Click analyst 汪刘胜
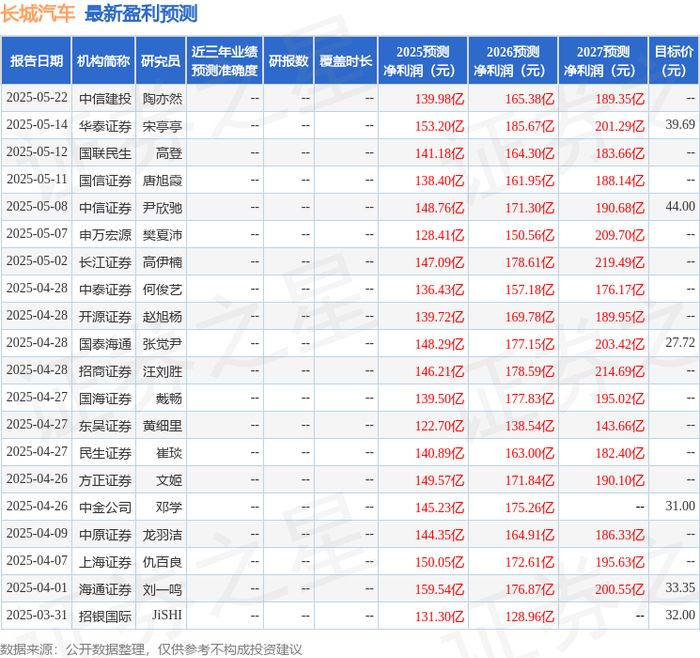700x658 pixels. (x=162, y=371)
